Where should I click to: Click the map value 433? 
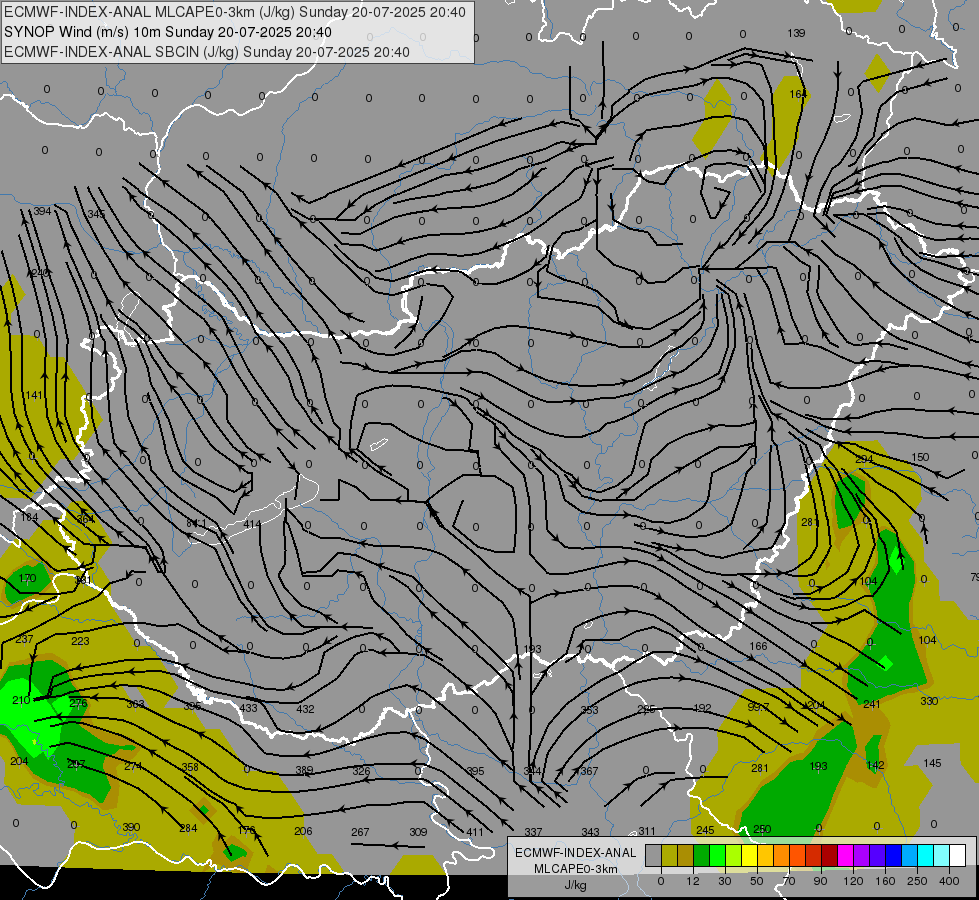248,708
